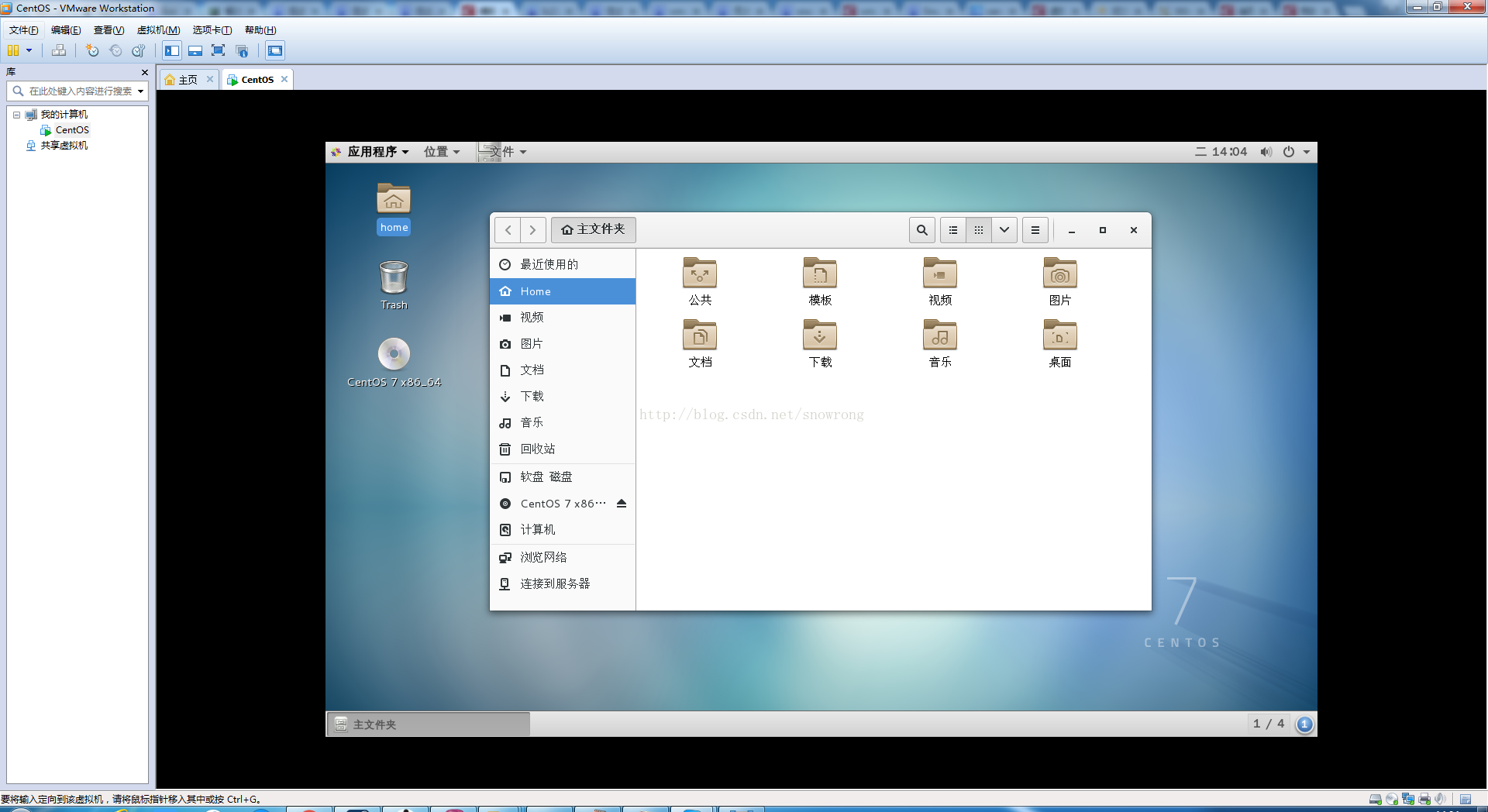Select 文档 in the sidebar

[563, 370]
